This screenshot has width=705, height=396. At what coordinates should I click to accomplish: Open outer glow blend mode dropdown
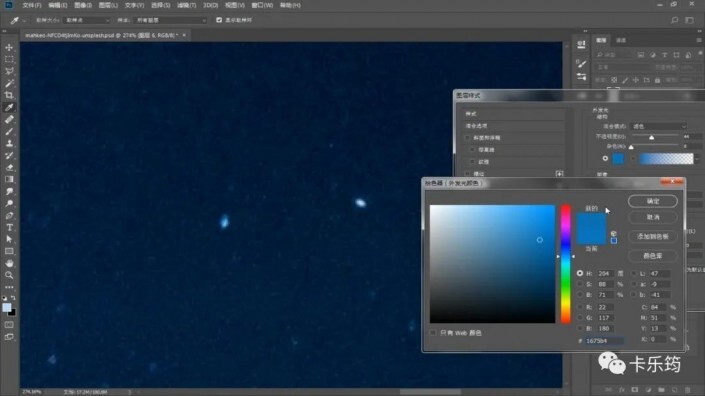(659, 127)
